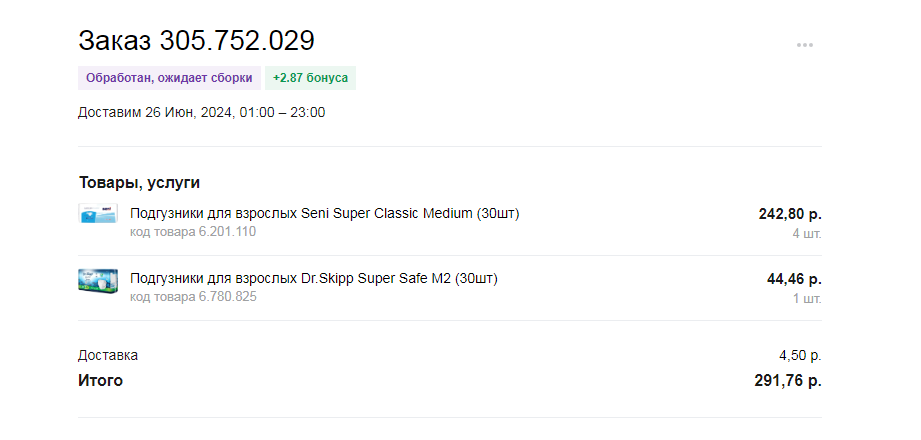Image resolution: width=921 pixels, height=440 pixels.
Task: Click the '+2.87 бонуса' bonus badge
Action: click(x=310, y=78)
